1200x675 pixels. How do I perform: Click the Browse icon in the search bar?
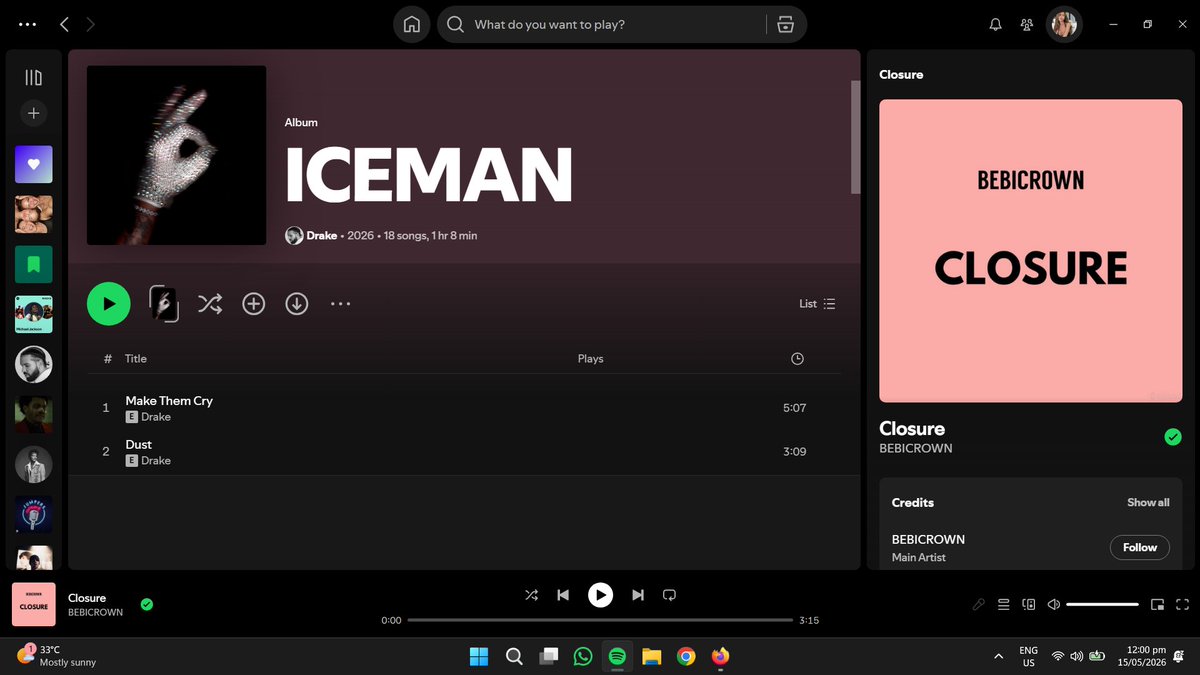pyautogui.click(x=786, y=25)
